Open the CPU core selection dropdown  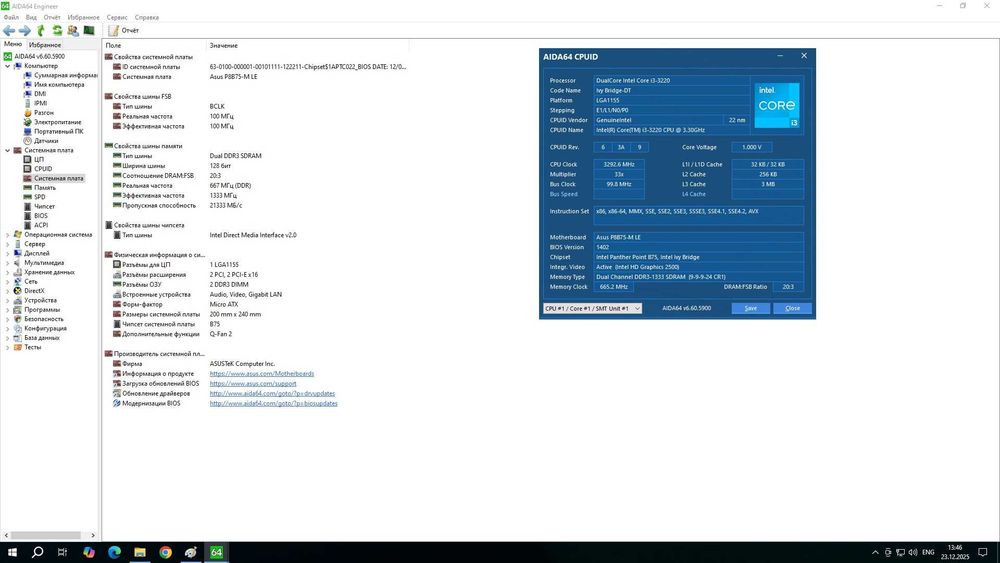point(592,309)
